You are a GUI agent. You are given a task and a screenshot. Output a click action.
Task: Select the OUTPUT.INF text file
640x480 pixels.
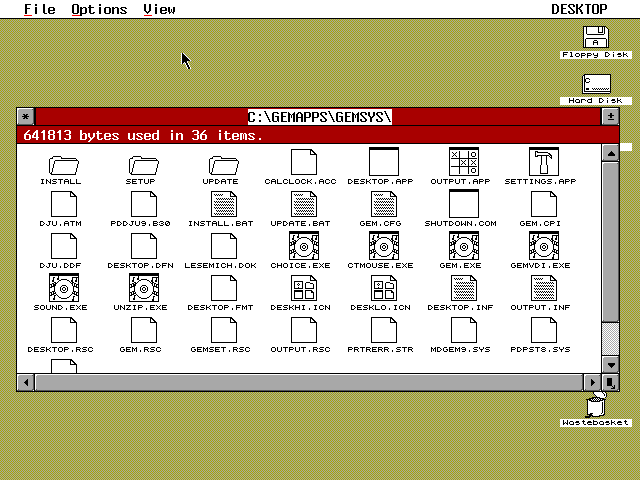coord(544,288)
